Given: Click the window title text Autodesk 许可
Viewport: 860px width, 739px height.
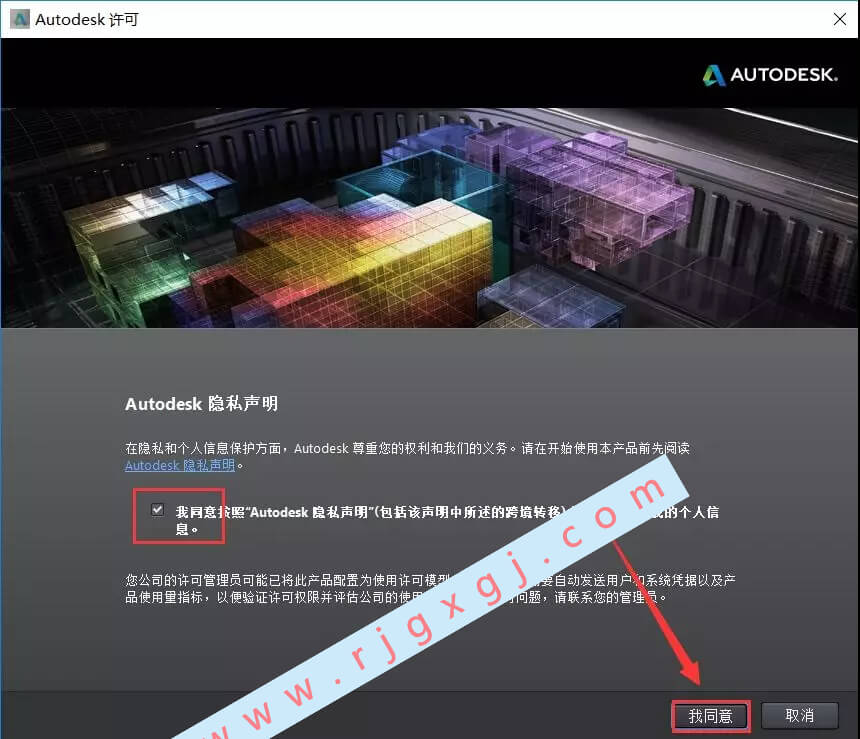Looking at the screenshot, I should pos(87,20).
